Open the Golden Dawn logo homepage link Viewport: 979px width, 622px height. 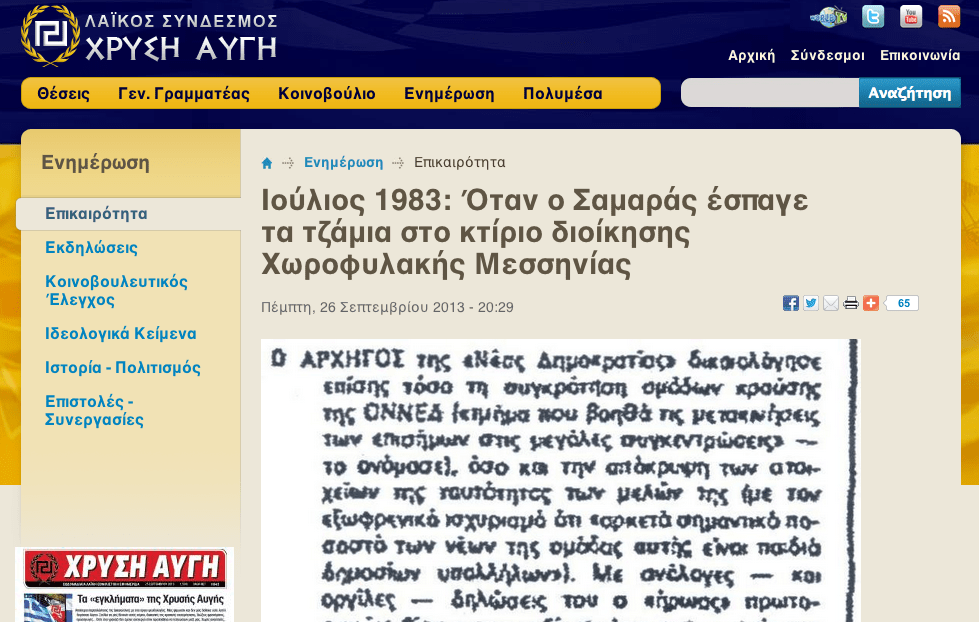pos(149,35)
